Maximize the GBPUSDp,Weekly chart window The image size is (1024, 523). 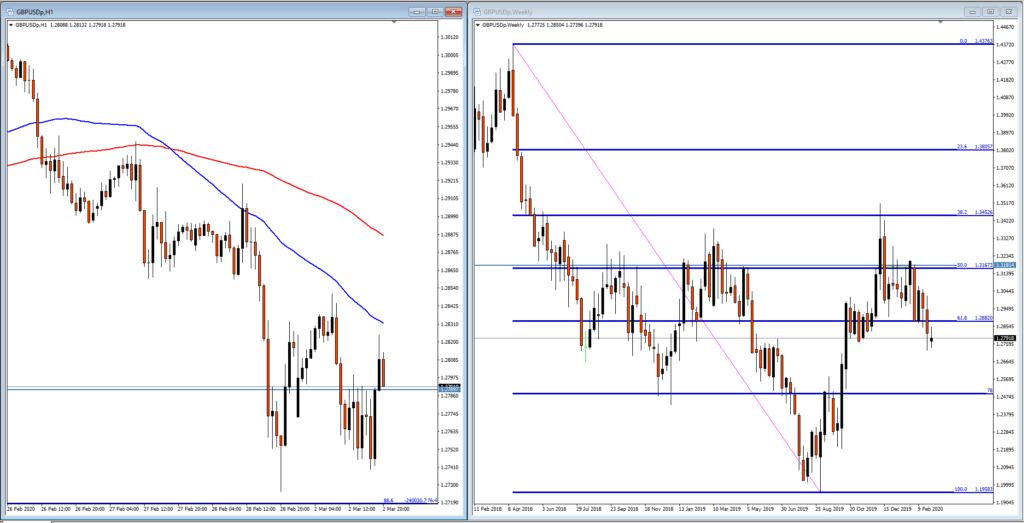(x=991, y=11)
